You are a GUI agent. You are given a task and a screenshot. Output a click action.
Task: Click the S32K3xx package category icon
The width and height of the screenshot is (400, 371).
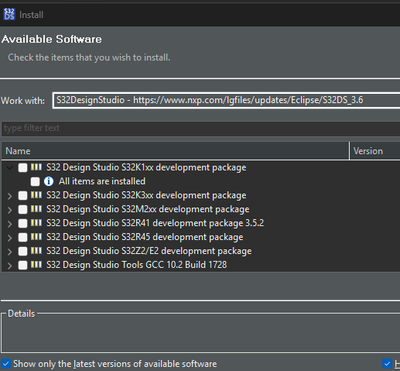coord(36,195)
